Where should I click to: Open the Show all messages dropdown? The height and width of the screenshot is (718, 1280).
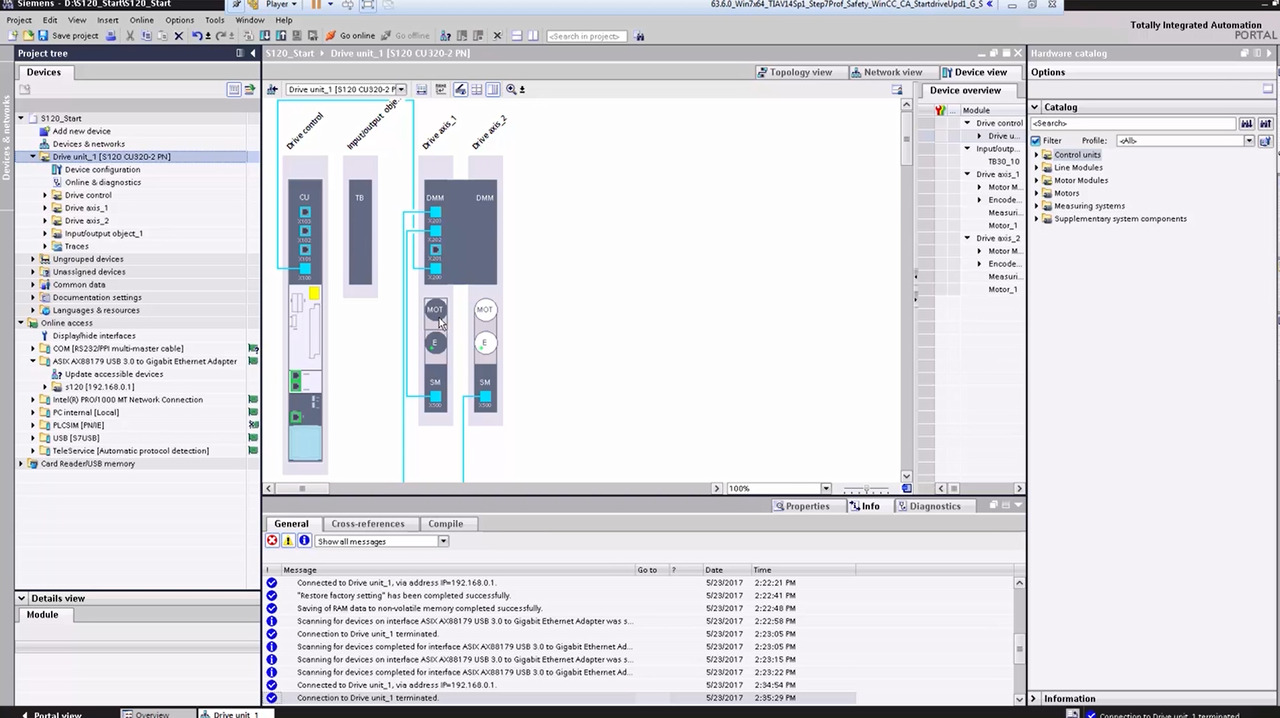click(442, 541)
